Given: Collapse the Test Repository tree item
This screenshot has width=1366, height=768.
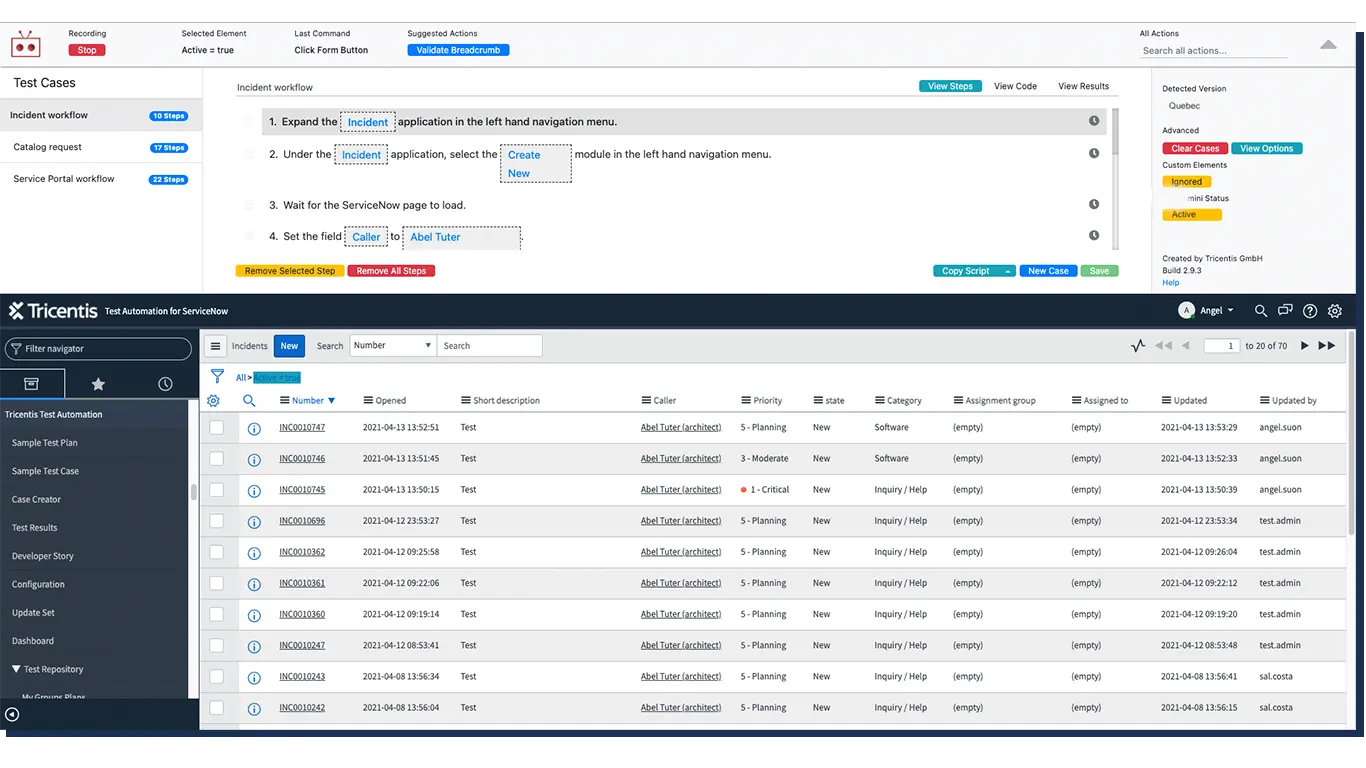Looking at the screenshot, I should click(x=16, y=669).
